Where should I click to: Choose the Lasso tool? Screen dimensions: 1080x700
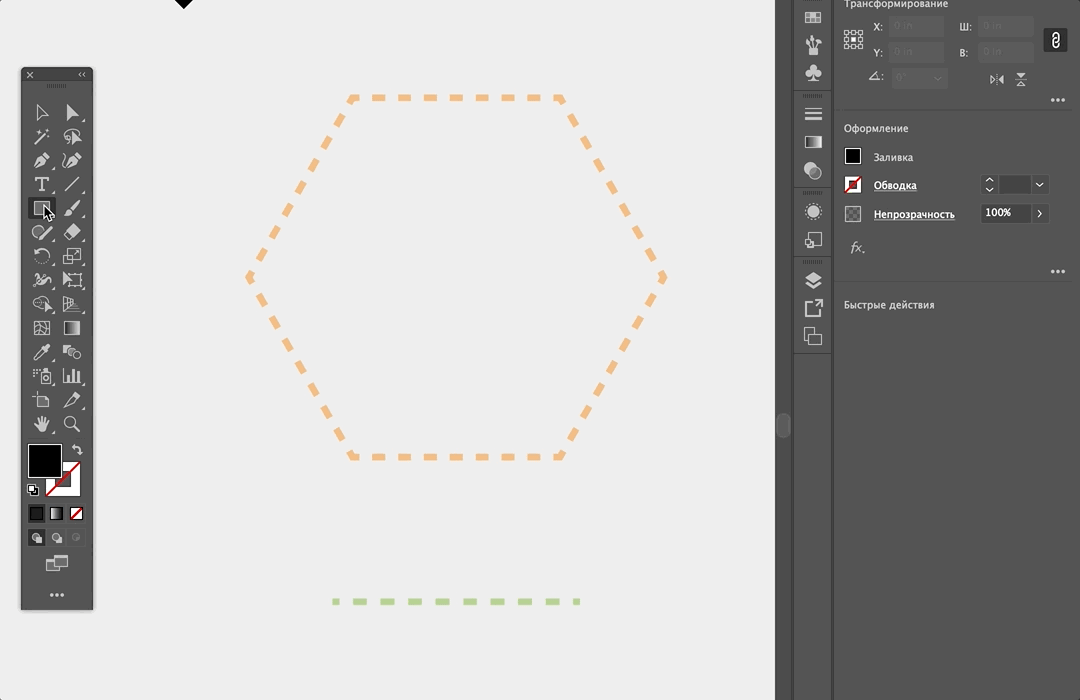pyautogui.click(x=72, y=136)
